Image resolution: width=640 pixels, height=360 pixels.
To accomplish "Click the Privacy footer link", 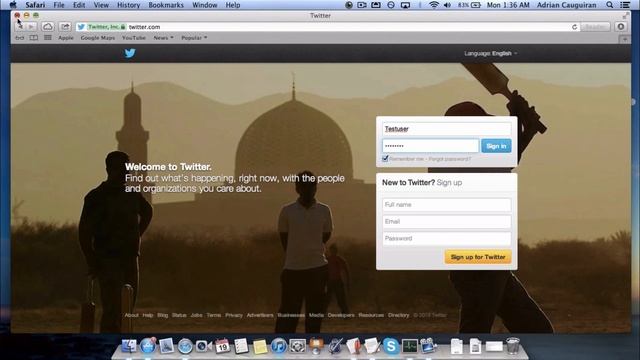I will coord(234,315).
